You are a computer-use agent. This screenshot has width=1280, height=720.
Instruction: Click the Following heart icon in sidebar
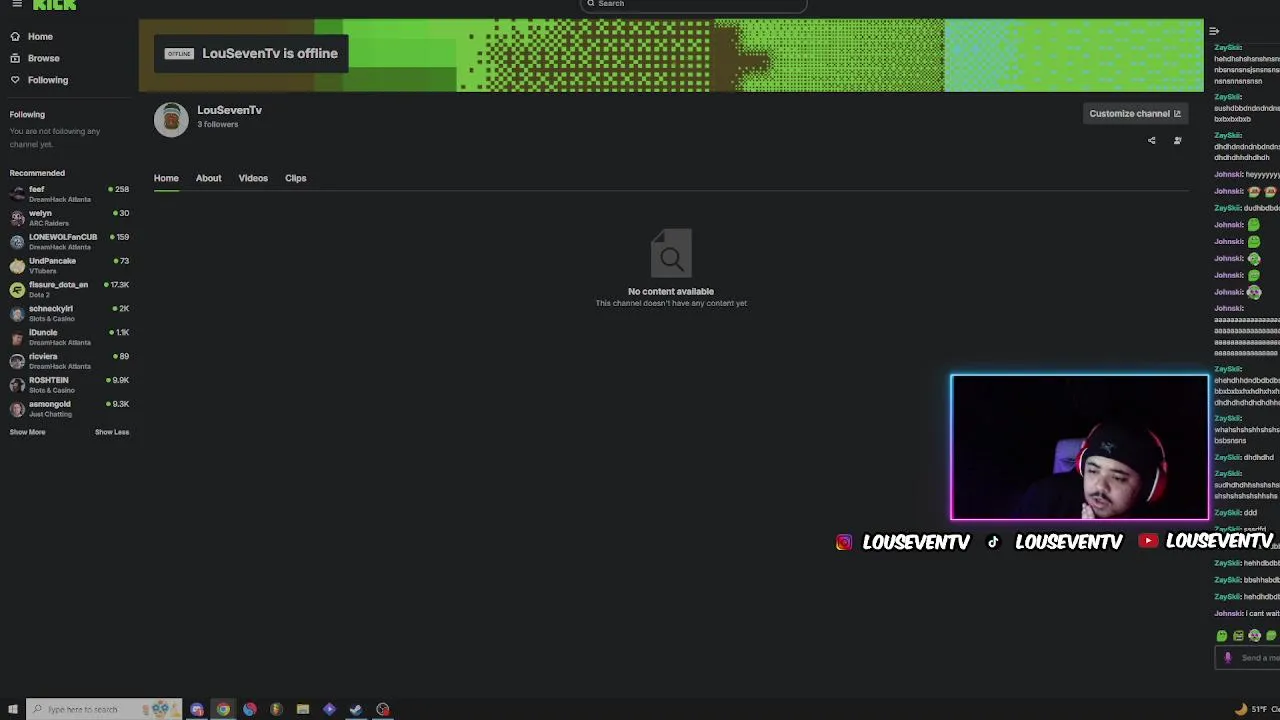click(x=15, y=80)
